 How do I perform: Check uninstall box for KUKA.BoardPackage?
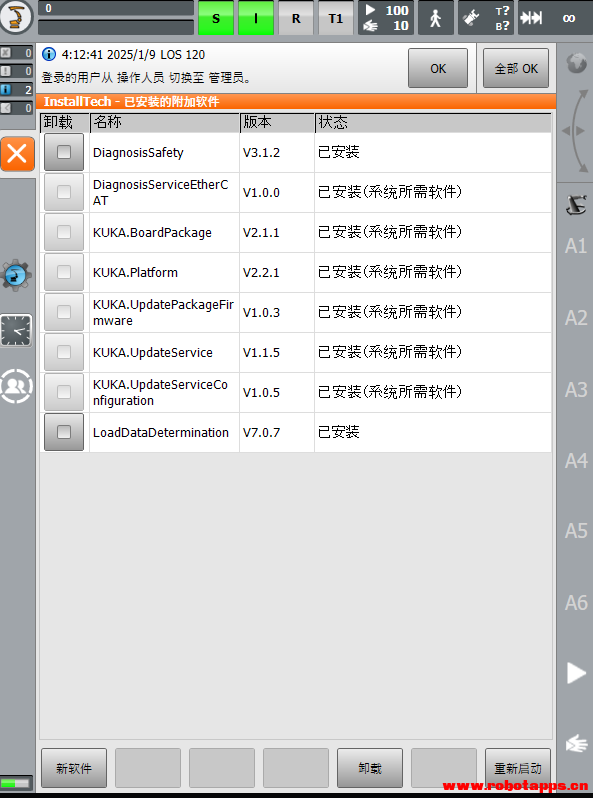click(x=64, y=232)
